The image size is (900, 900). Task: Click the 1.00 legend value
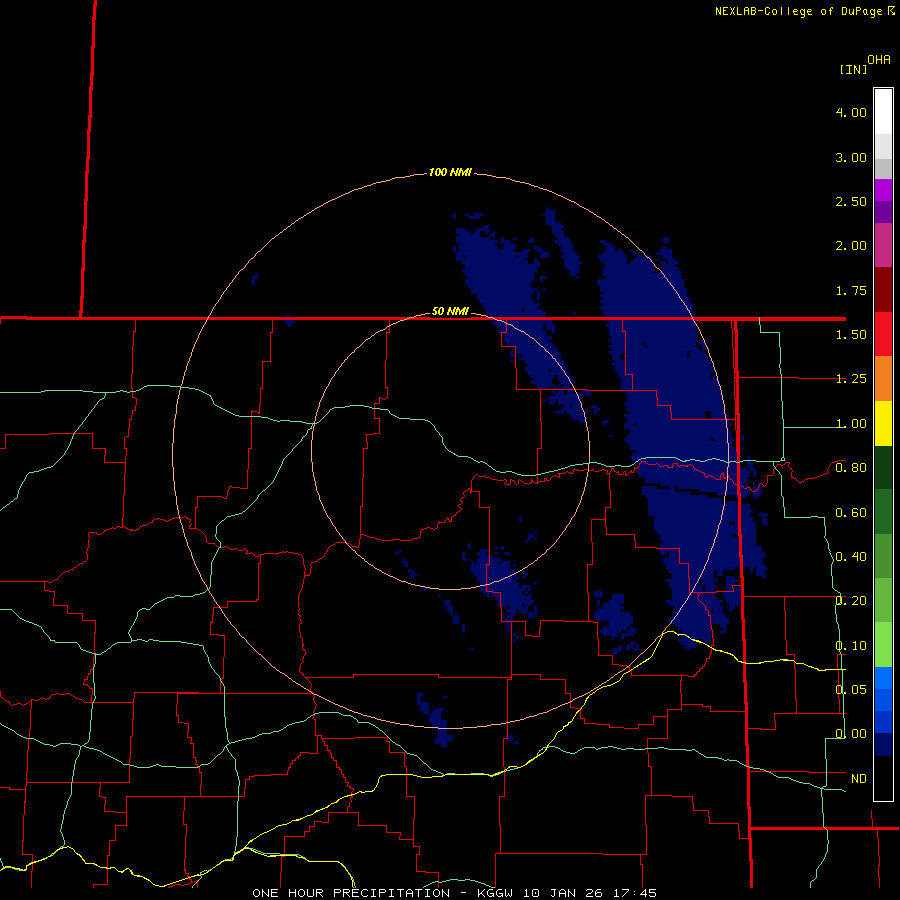point(851,424)
